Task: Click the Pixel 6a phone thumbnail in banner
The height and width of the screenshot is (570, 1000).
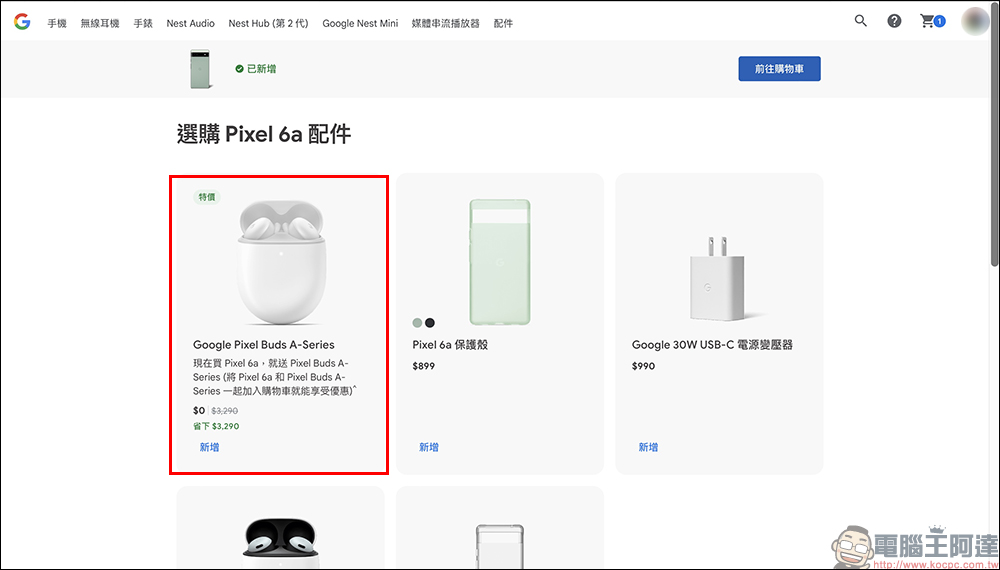Action: (200, 69)
